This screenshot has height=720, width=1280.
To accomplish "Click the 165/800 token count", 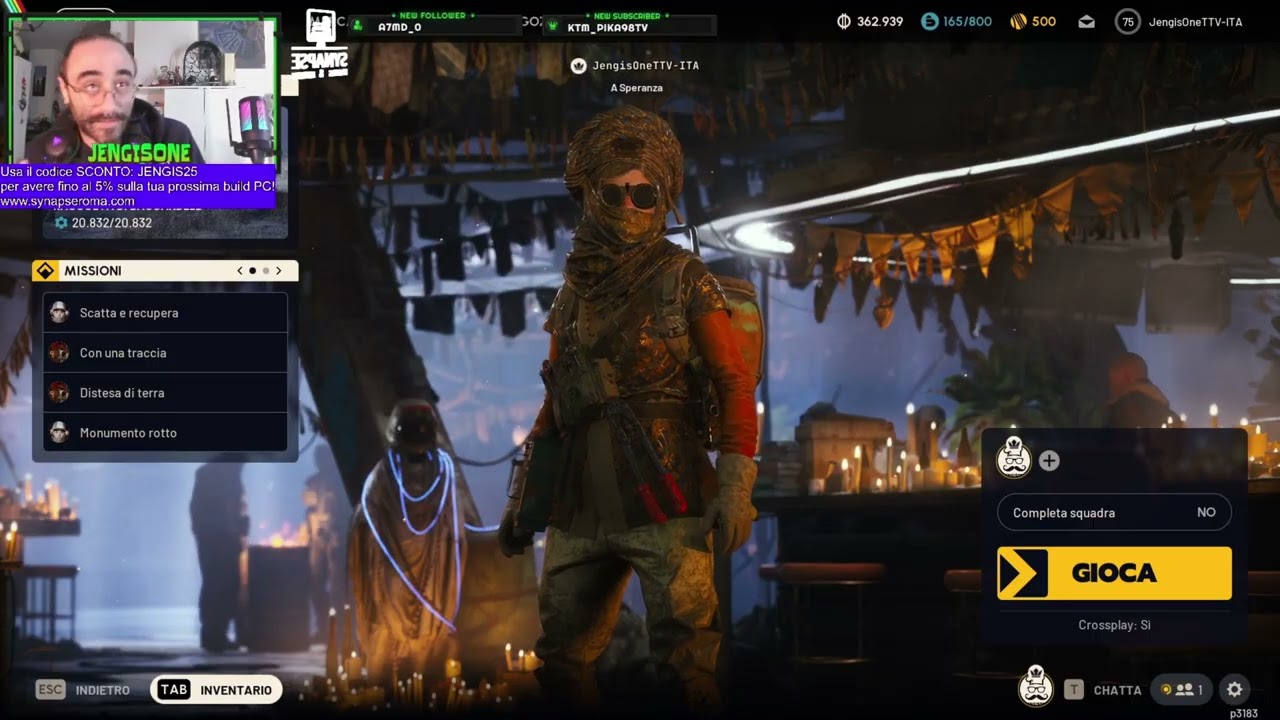I will pos(967,21).
